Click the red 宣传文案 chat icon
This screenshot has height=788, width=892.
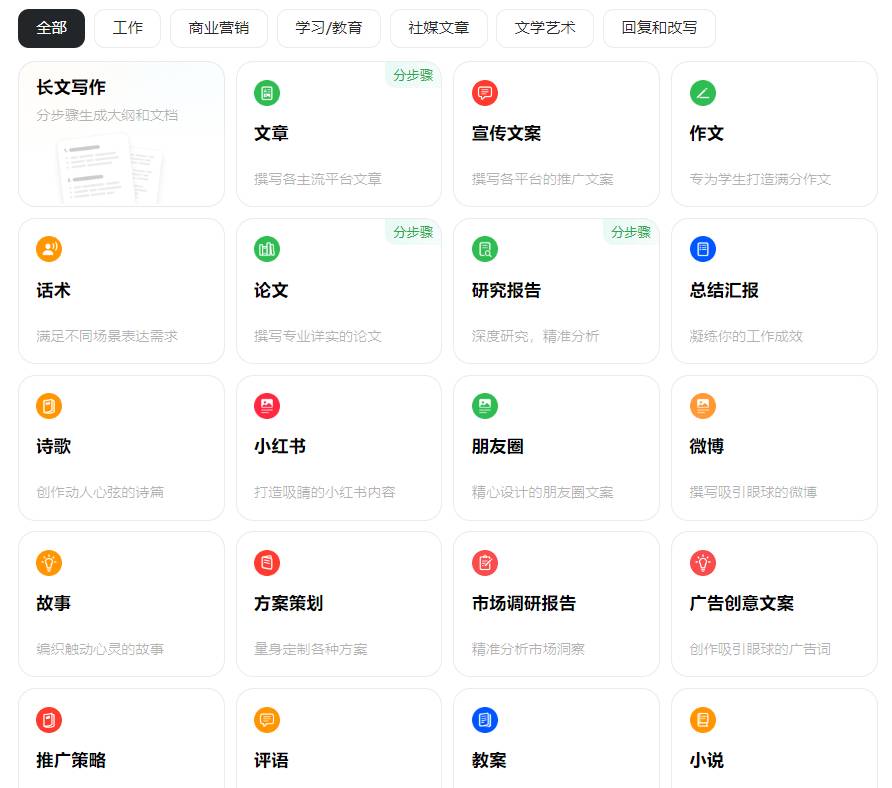click(485, 93)
